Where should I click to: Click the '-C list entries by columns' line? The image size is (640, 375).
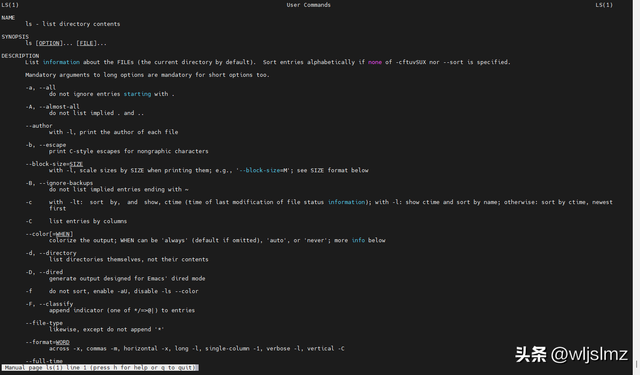point(76,221)
